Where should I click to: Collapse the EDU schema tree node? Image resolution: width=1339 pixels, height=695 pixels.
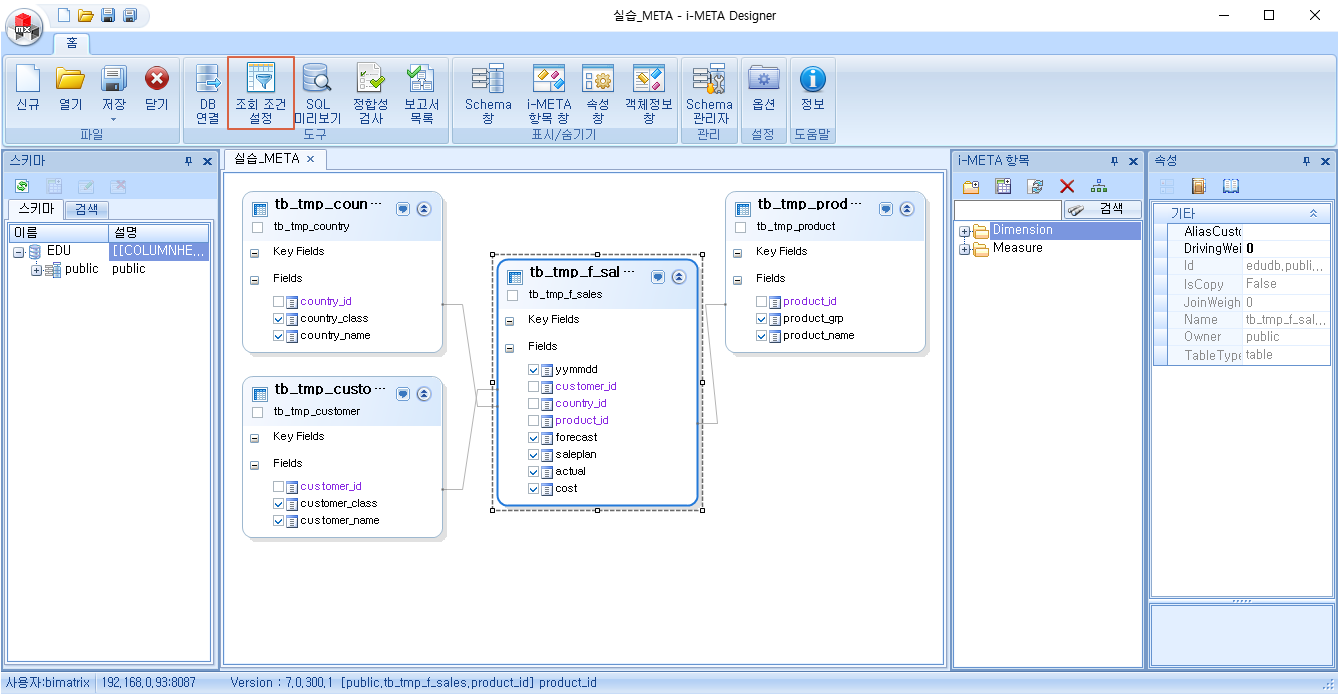[19, 252]
